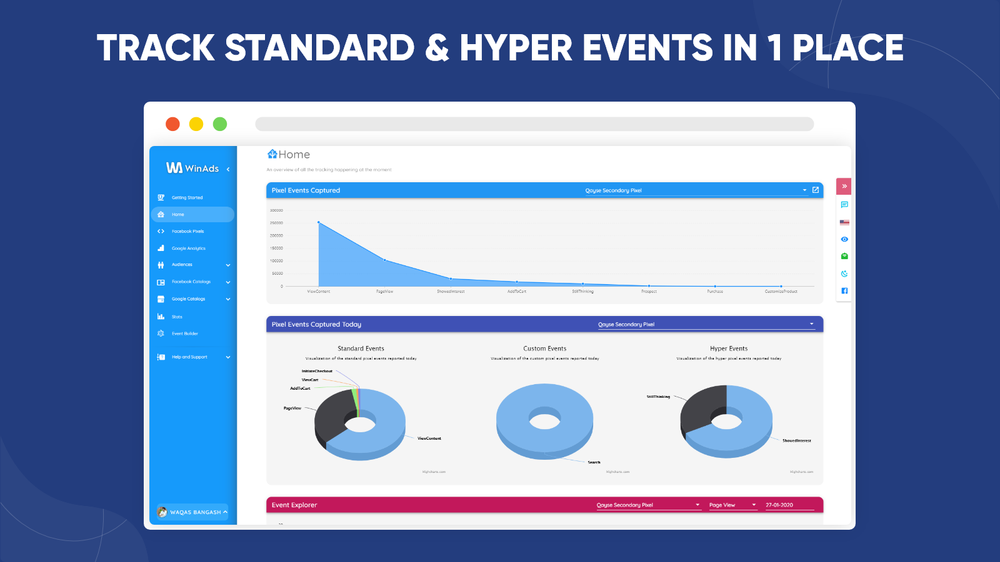Open the Page View event type dropdown
This screenshot has width=1000, height=562.
(732, 505)
